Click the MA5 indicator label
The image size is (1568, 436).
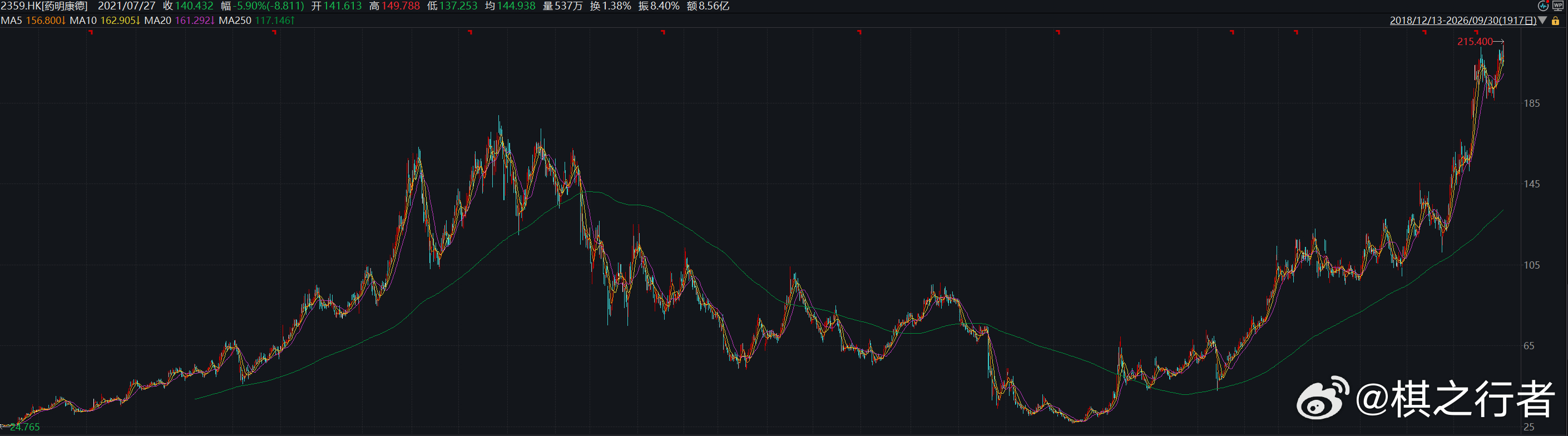(x=11, y=21)
